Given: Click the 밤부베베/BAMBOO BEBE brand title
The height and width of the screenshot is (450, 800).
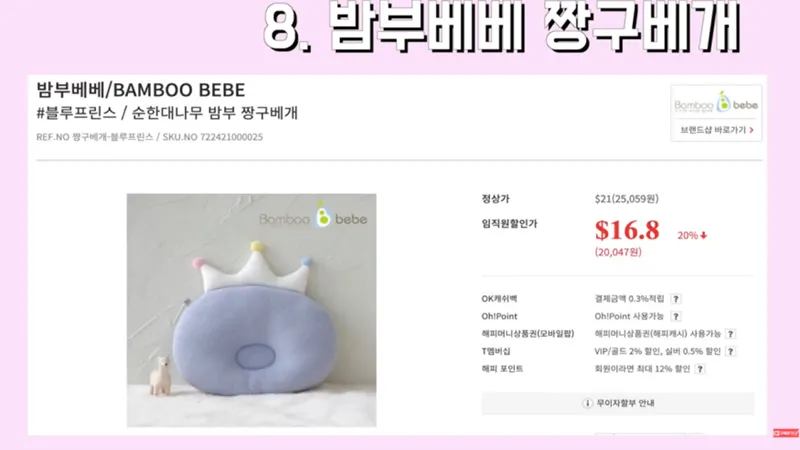Looking at the screenshot, I should (141, 90).
